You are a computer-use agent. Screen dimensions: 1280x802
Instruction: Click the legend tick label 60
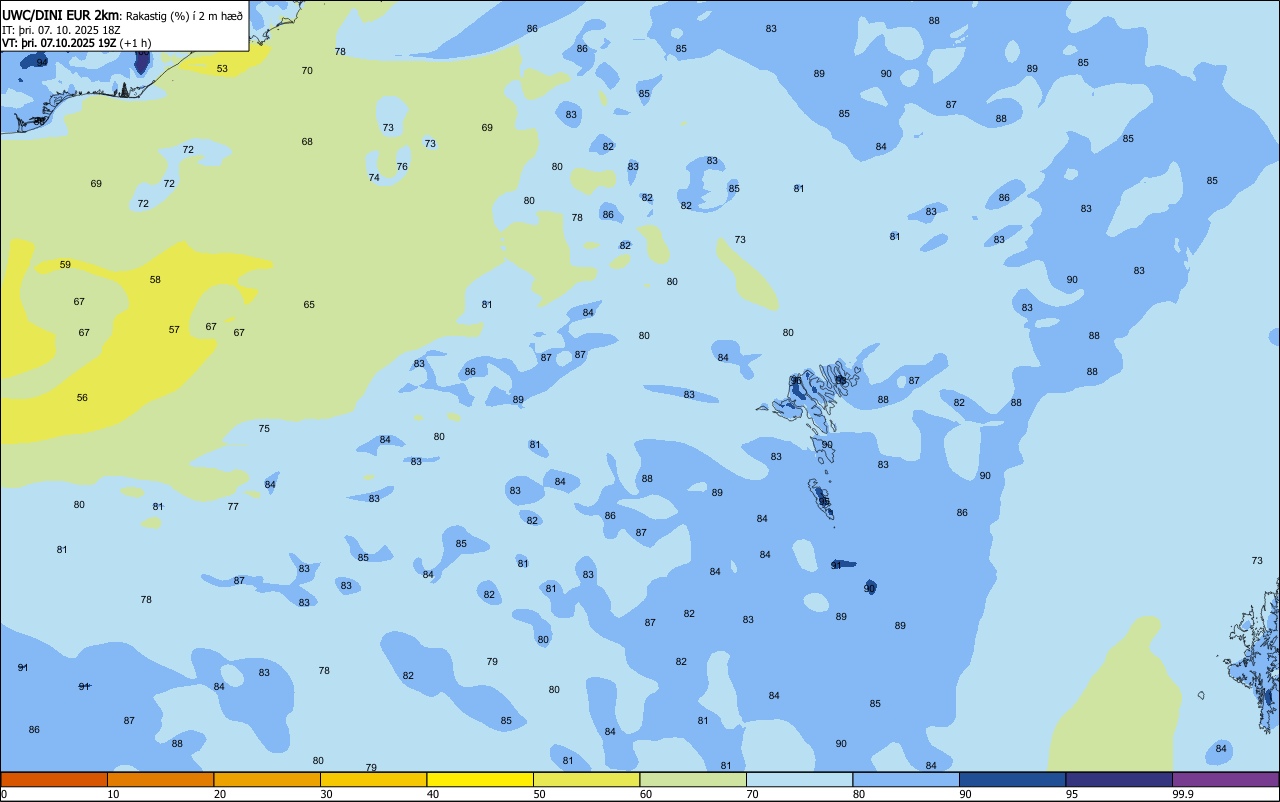pyautogui.click(x=645, y=794)
